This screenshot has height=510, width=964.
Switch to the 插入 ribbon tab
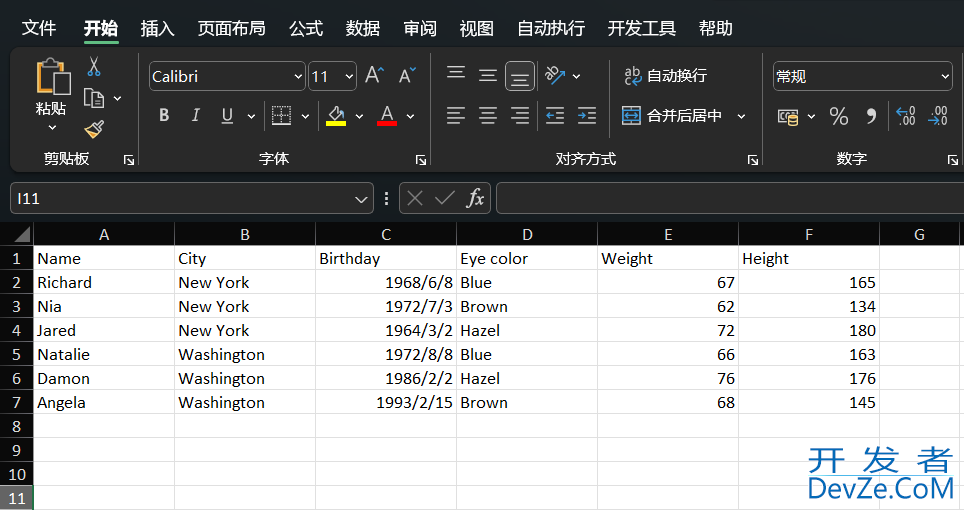pos(157,28)
